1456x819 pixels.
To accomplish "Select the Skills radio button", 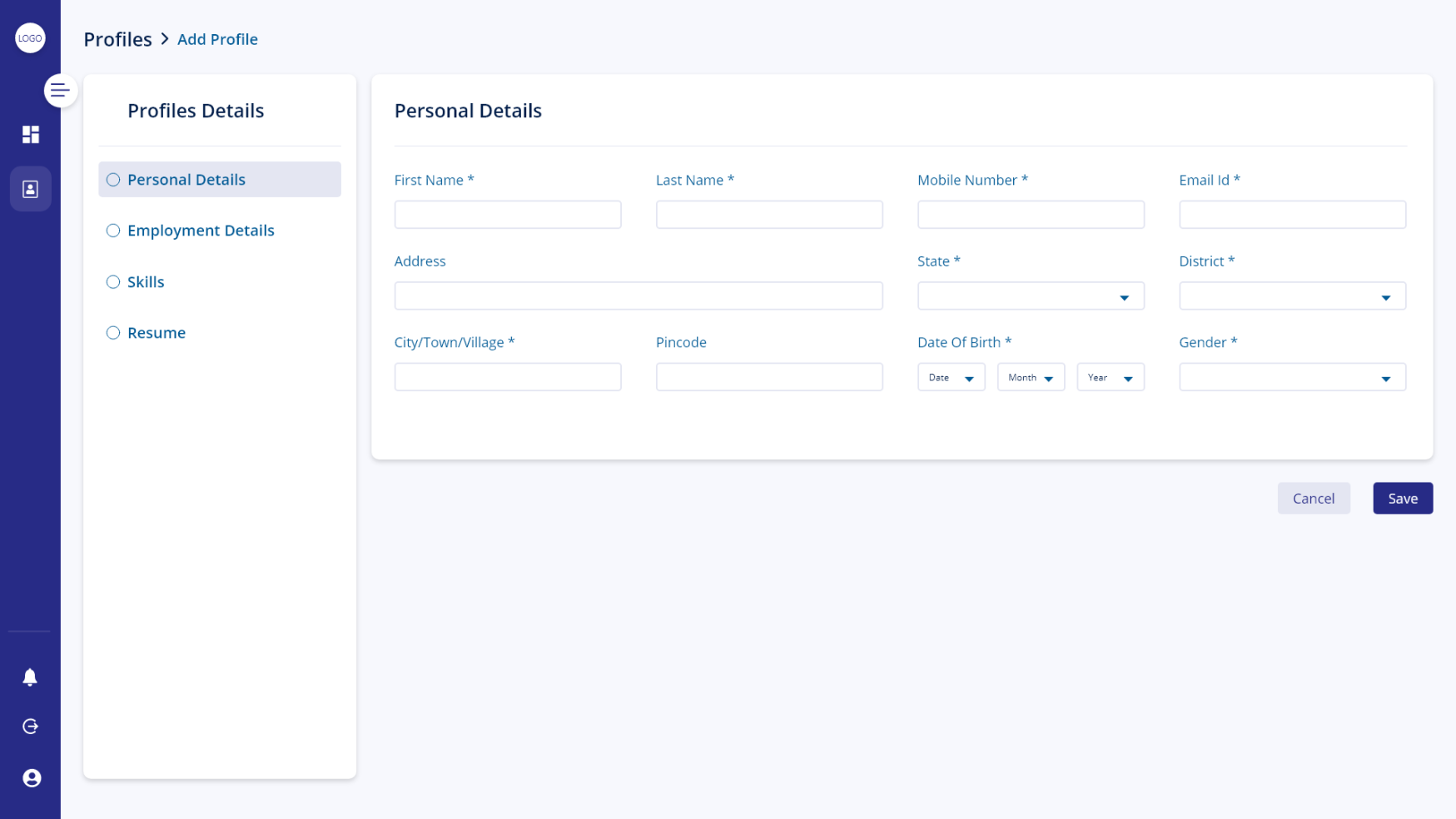I will (x=112, y=281).
